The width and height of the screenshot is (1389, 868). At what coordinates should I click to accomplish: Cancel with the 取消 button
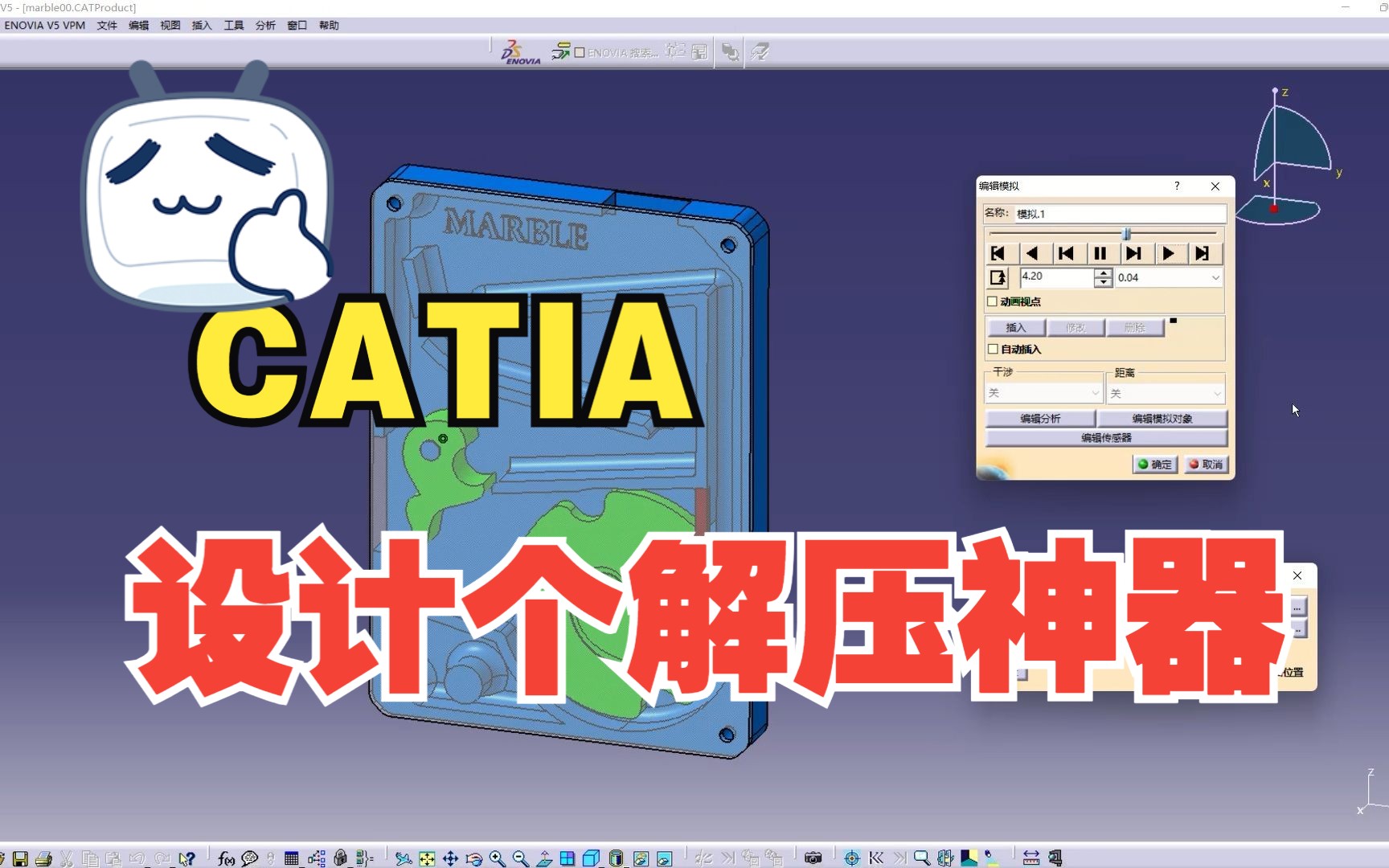coord(1206,465)
